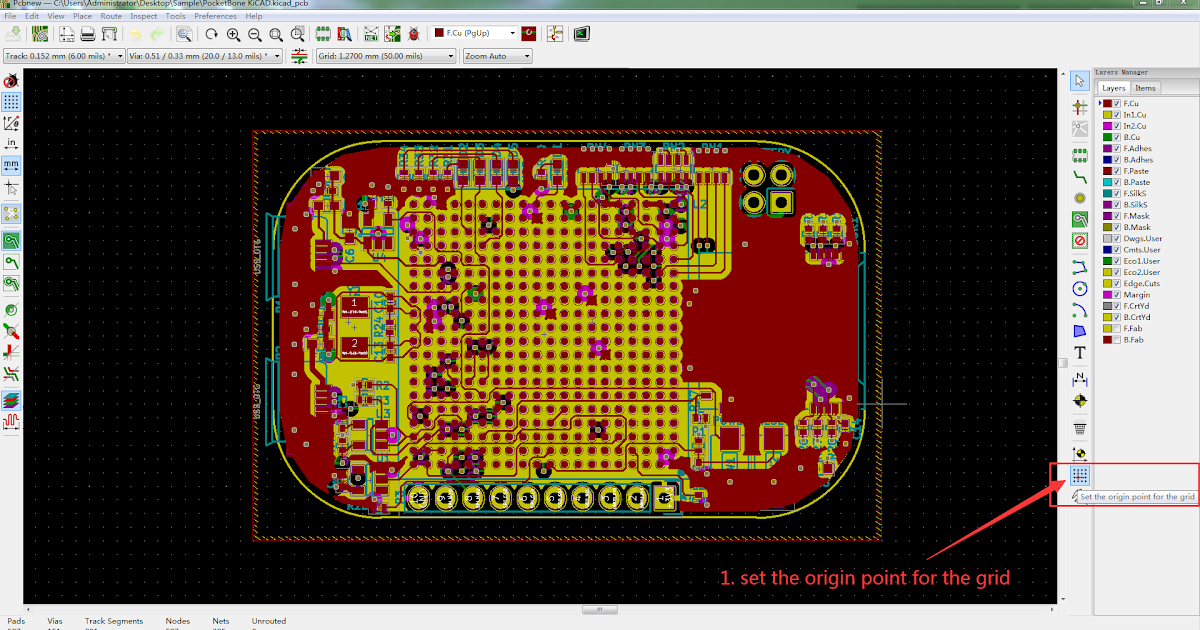Uncheck the Edge.Cuts layer visibility checkbox
The height and width of the screenshot is (630, 1200).
pos(1117,283)
